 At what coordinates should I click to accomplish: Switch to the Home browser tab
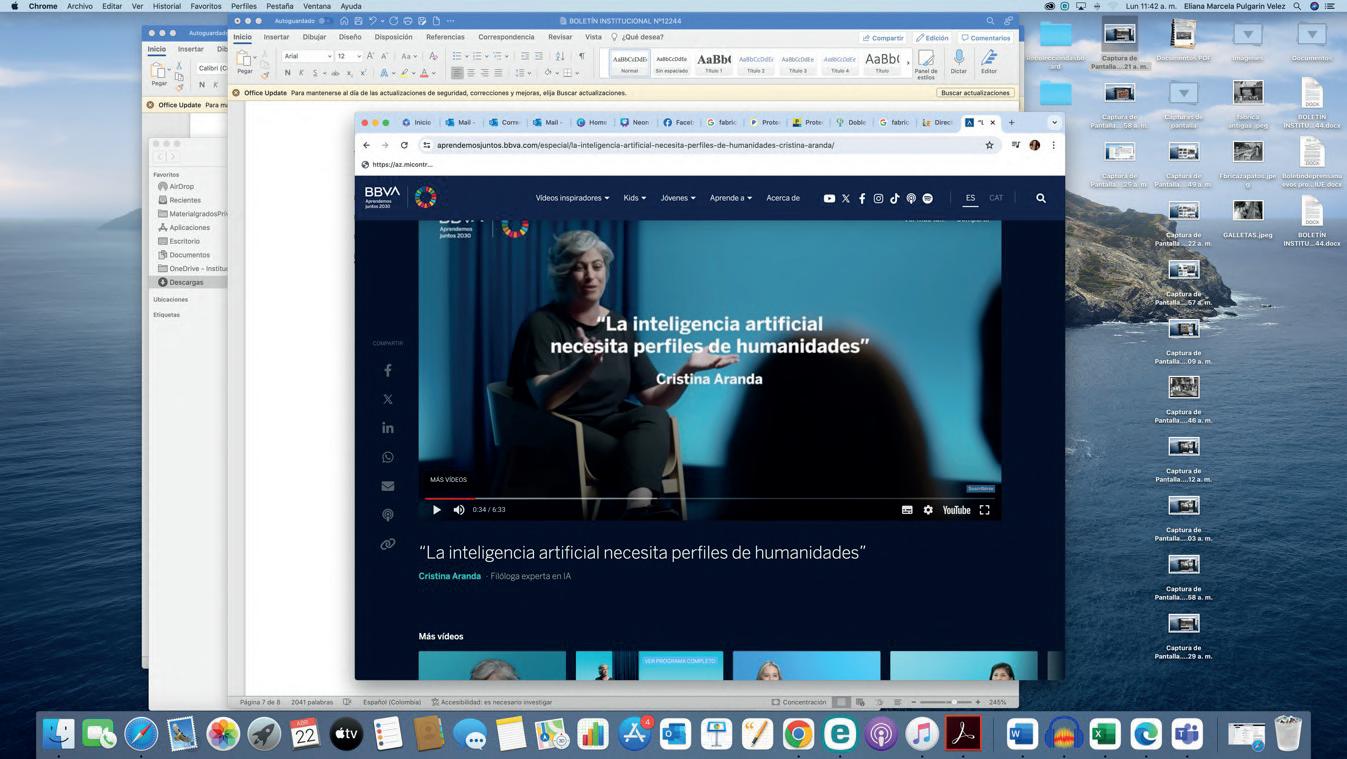coord(593,123)
